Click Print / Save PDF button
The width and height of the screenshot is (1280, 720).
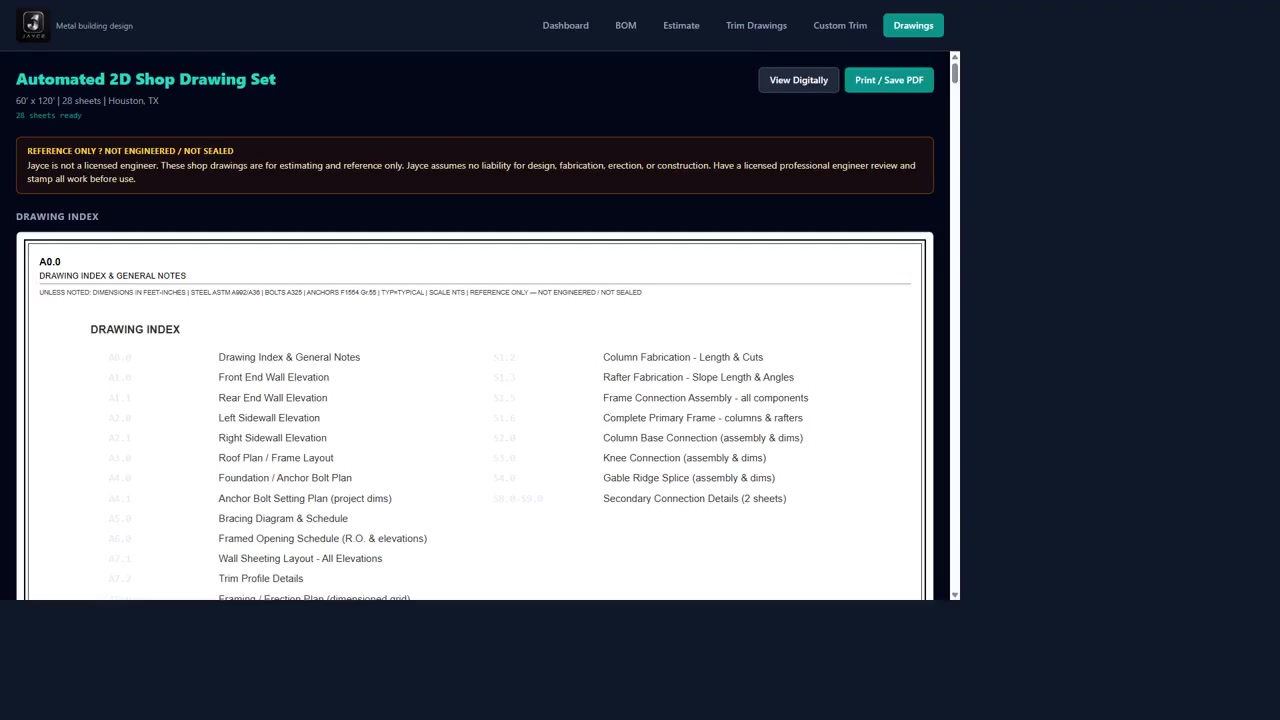[x=889, y=80]
